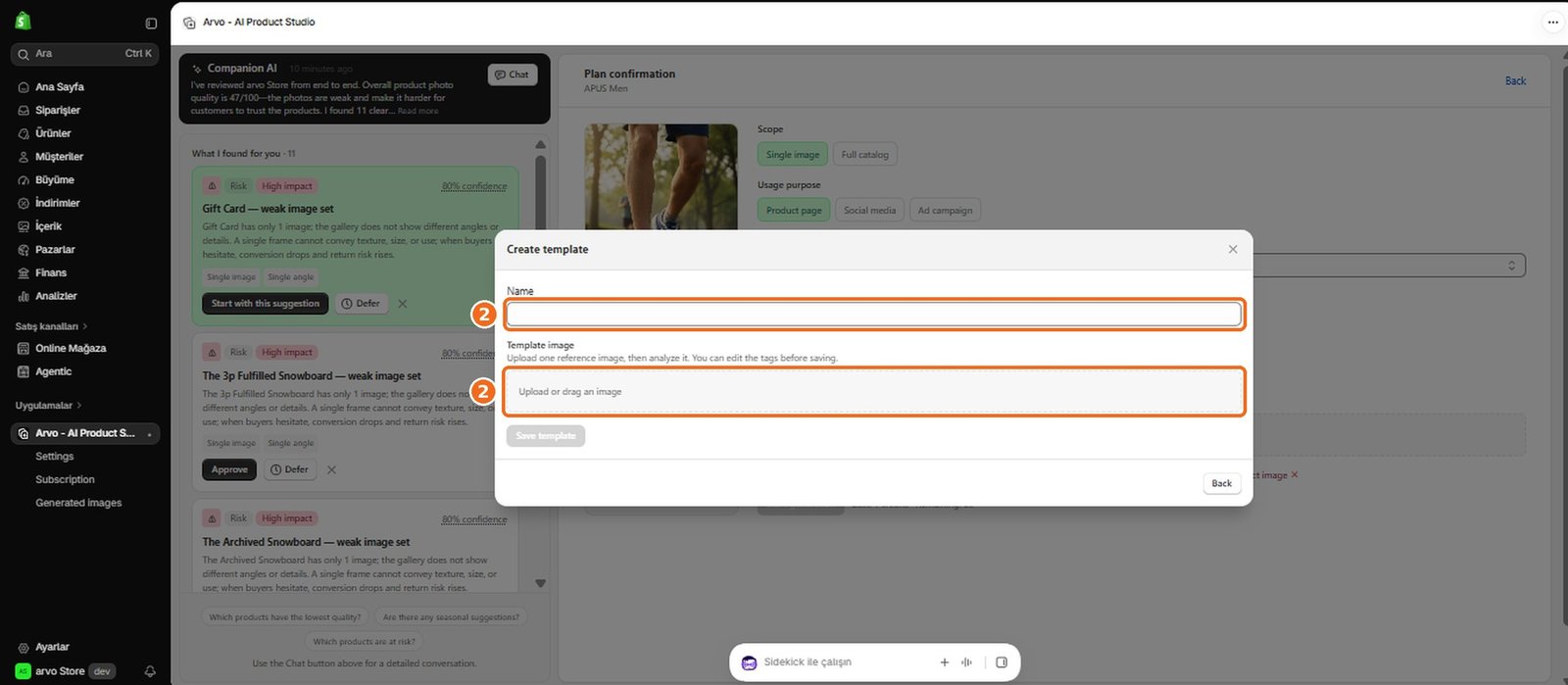Click the suggestions list scroll-down arrow

pos(540,583)
